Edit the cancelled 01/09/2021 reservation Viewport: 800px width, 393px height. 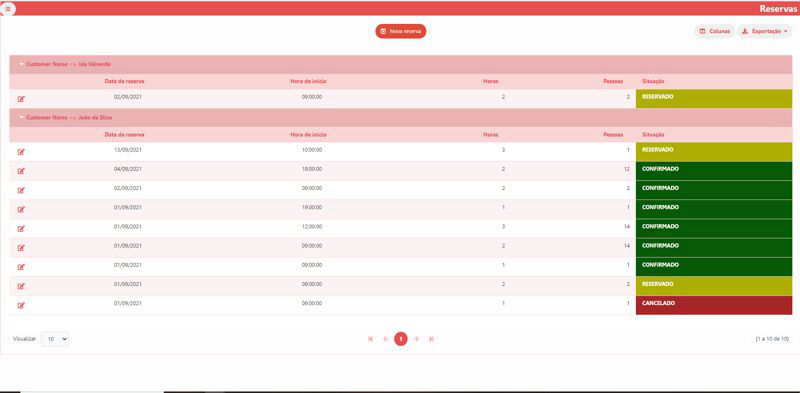(21, 305)
